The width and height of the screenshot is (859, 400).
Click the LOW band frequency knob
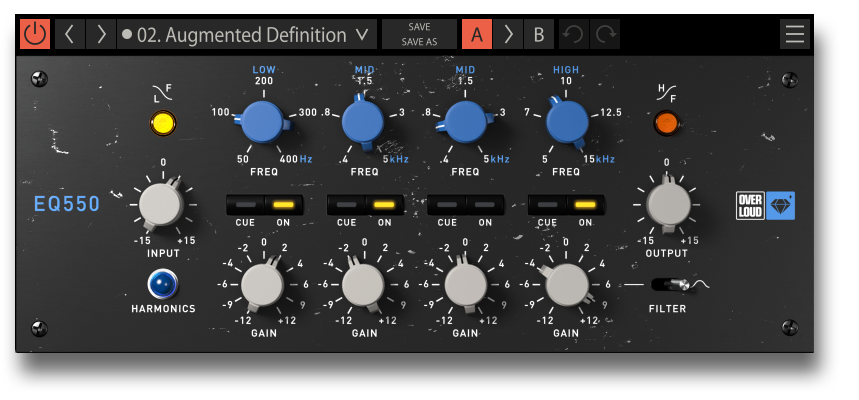click(x=263, y=122)
